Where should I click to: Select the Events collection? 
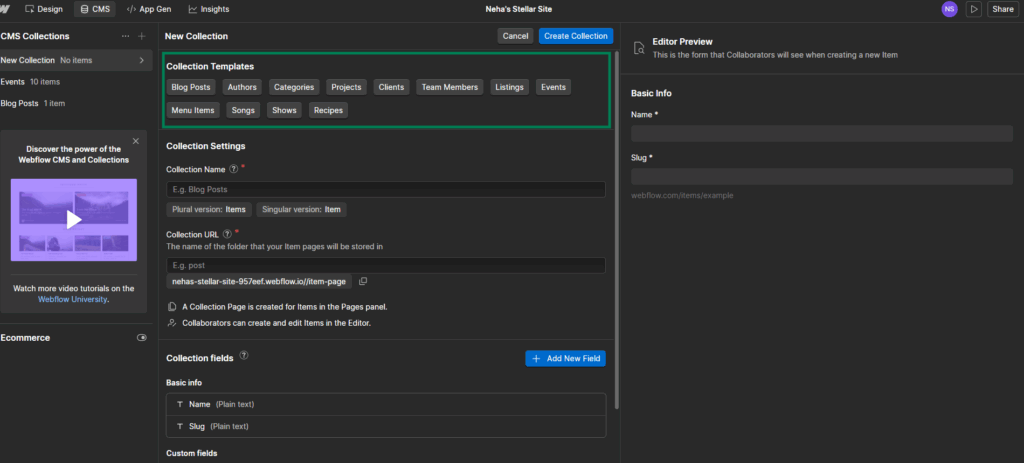point(76,82)
